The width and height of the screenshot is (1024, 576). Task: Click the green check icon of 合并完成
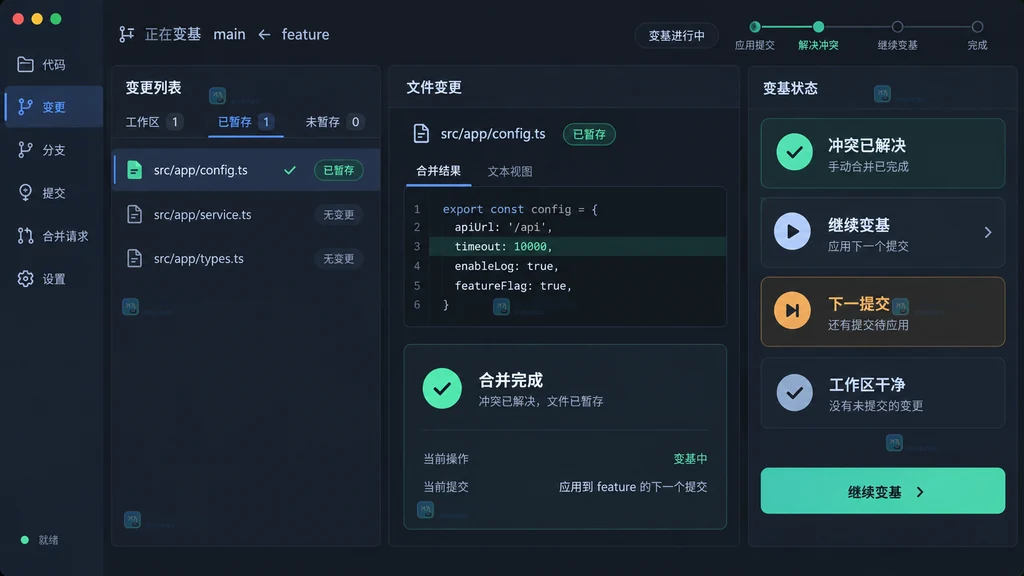[x=442, y=389]
